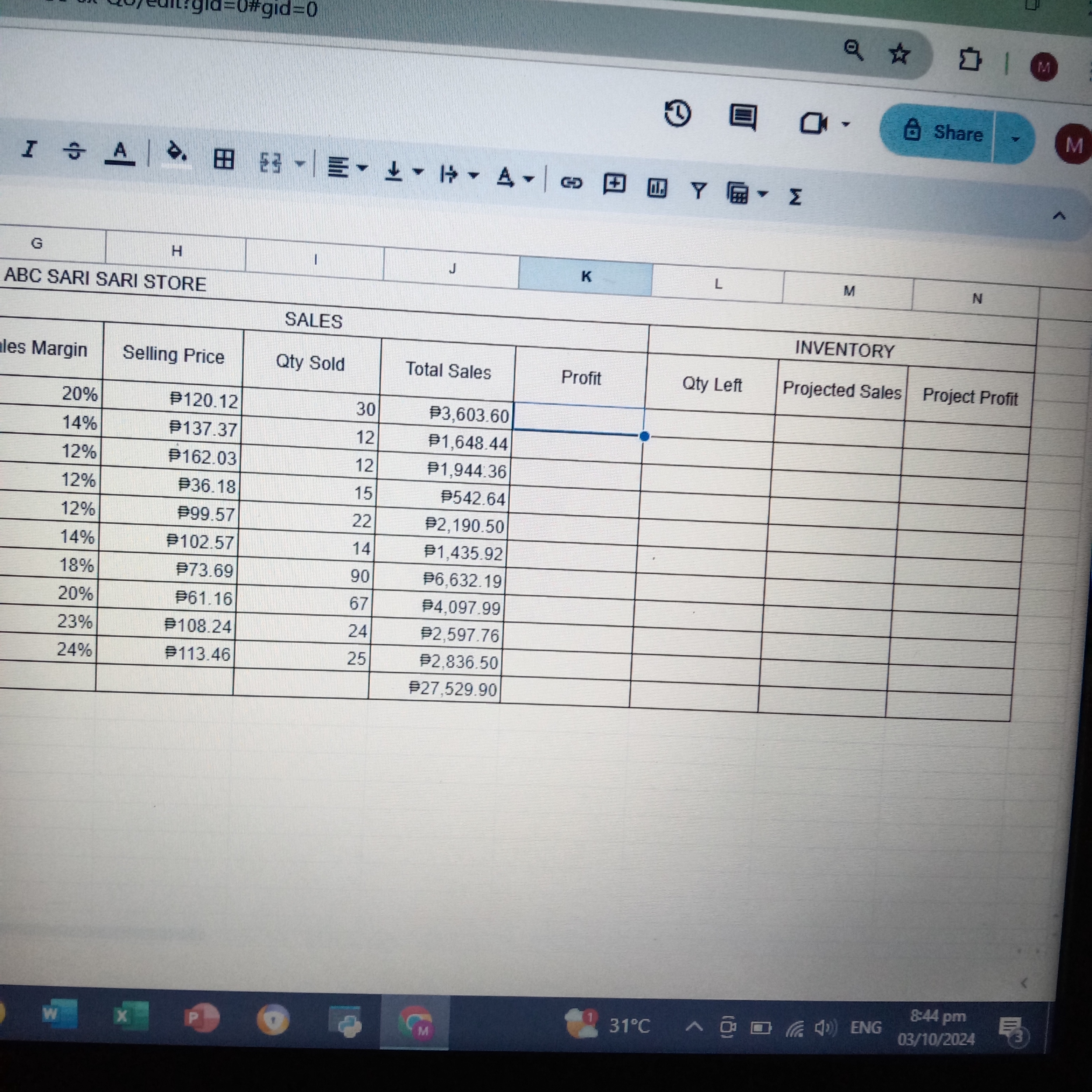1092x1092 pixels.
Task: Open the fill color picker
Action: (x=177, y=154)
